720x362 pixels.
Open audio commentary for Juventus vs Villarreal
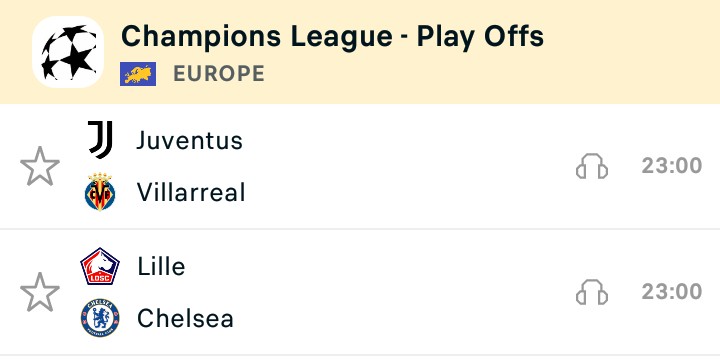(x=592, y=166)
